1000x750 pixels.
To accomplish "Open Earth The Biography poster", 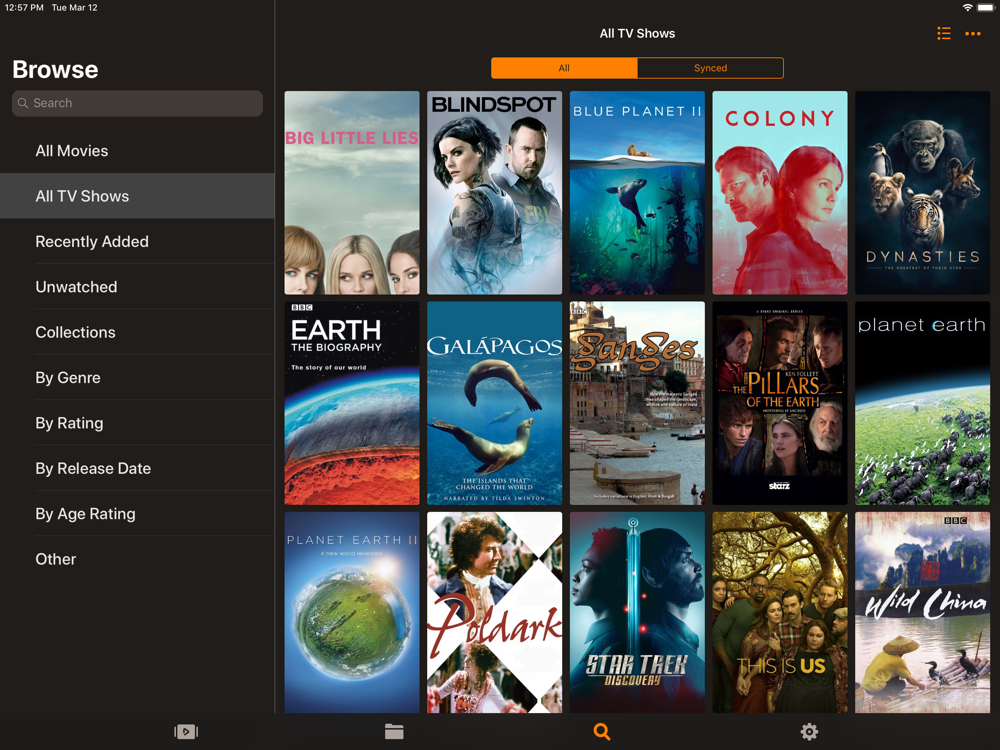I will 352,403.
